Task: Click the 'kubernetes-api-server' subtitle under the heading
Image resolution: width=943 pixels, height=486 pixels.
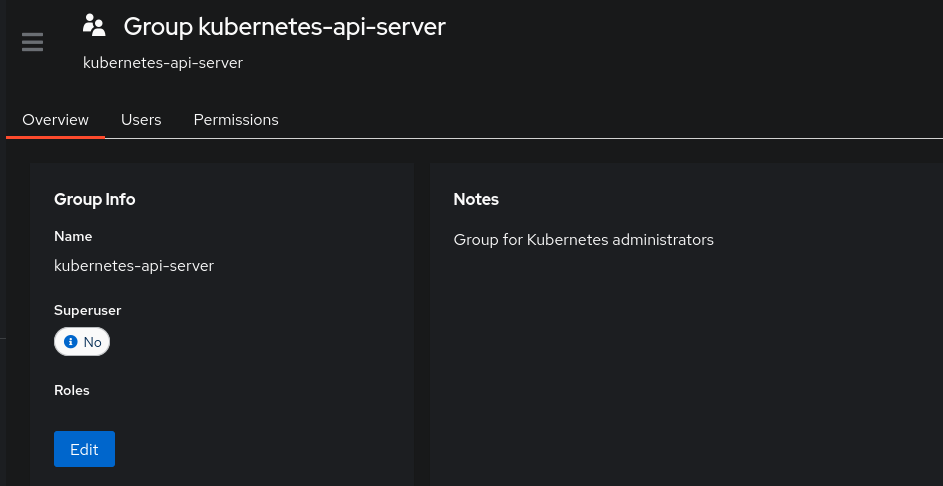Action: [163, 63]
